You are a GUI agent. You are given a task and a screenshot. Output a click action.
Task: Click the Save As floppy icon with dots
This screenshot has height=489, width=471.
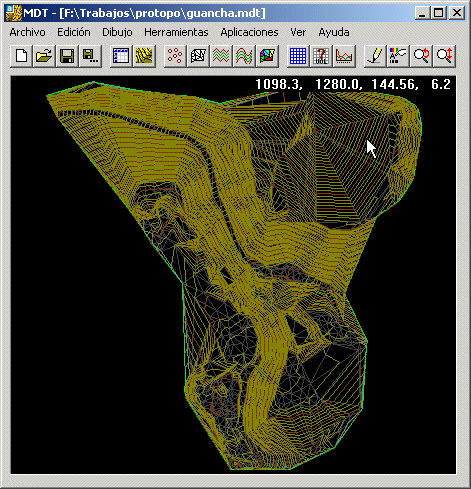click(x=90, y=56)
